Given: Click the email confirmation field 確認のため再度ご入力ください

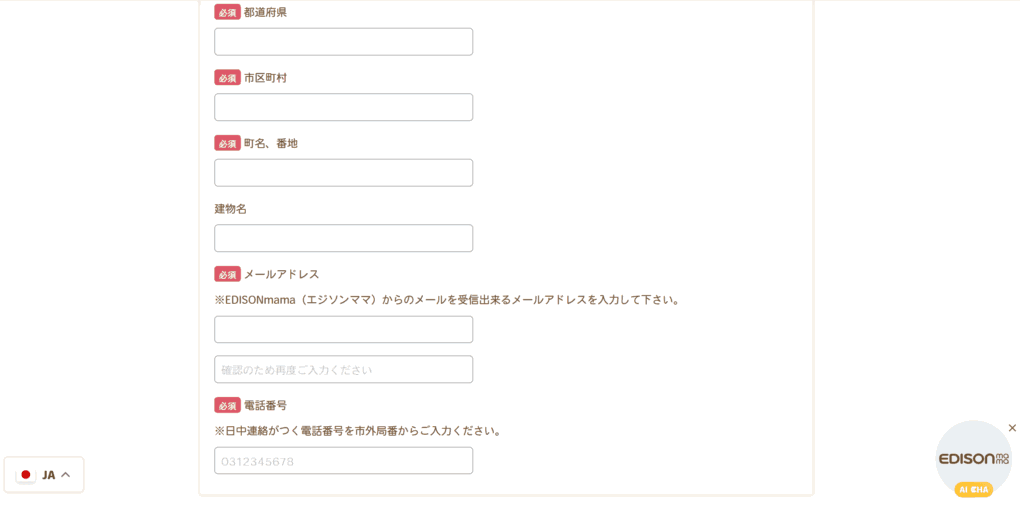Looking at the screenshot, I should click(x=344, y=369).
